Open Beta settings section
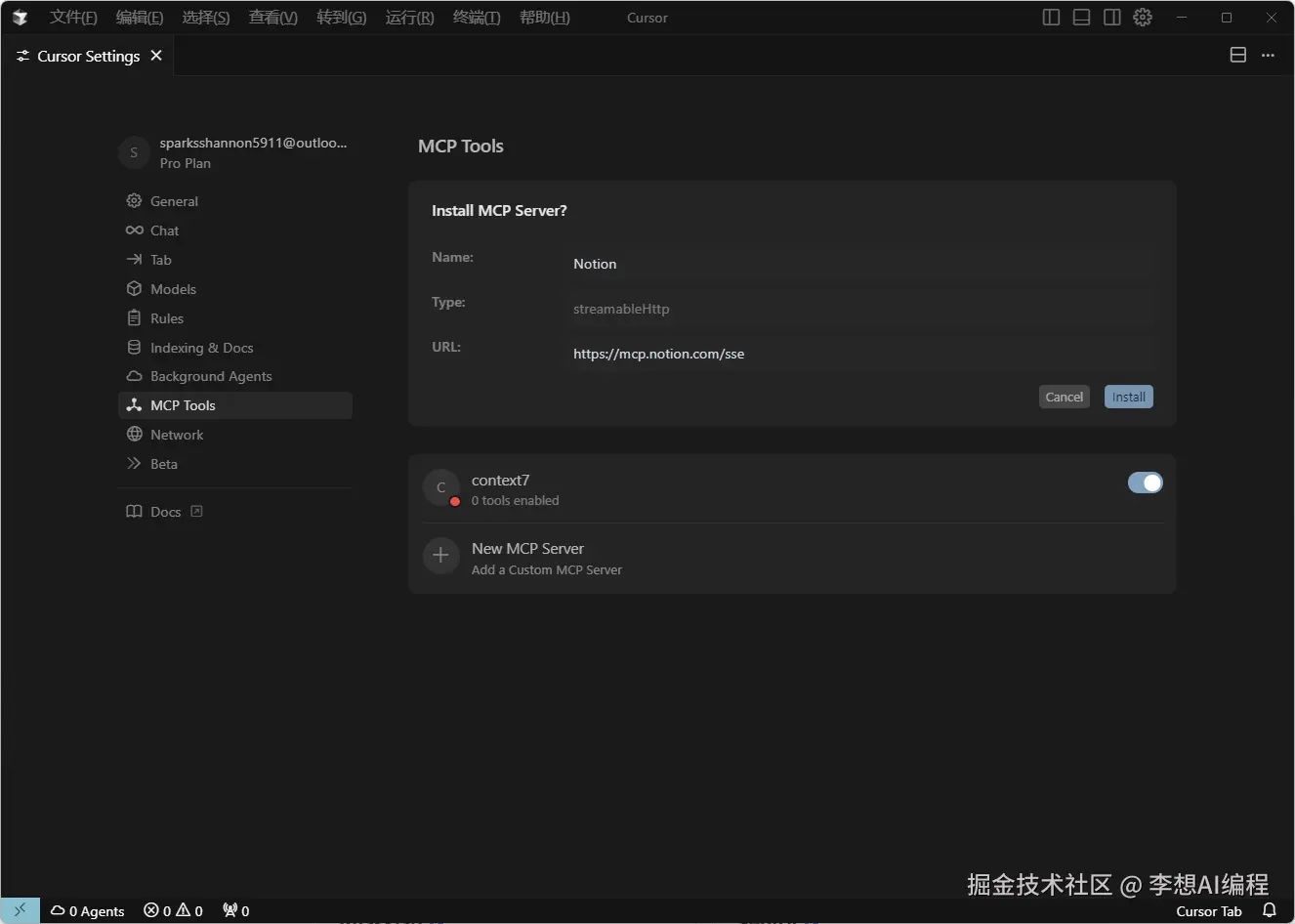 234,464
